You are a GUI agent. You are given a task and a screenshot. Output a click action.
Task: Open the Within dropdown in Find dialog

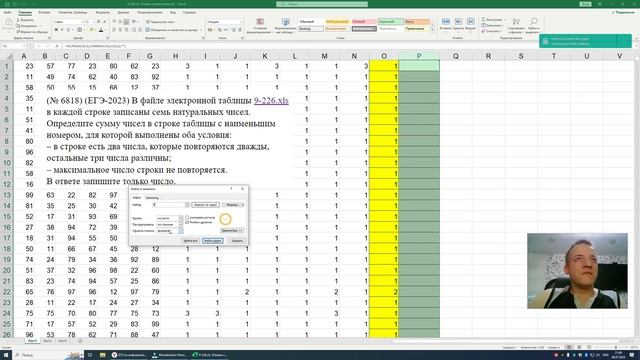click(x=181, y=218)
